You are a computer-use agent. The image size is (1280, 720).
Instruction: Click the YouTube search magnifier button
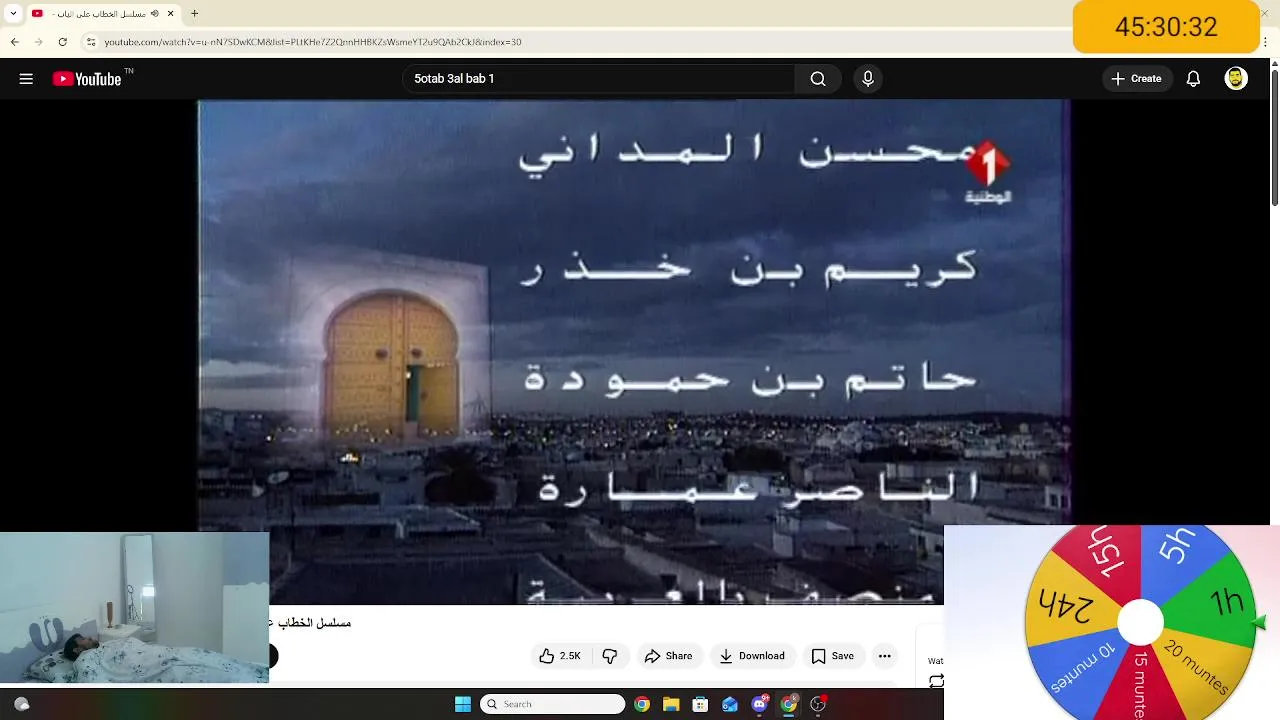tap(818, 79)
